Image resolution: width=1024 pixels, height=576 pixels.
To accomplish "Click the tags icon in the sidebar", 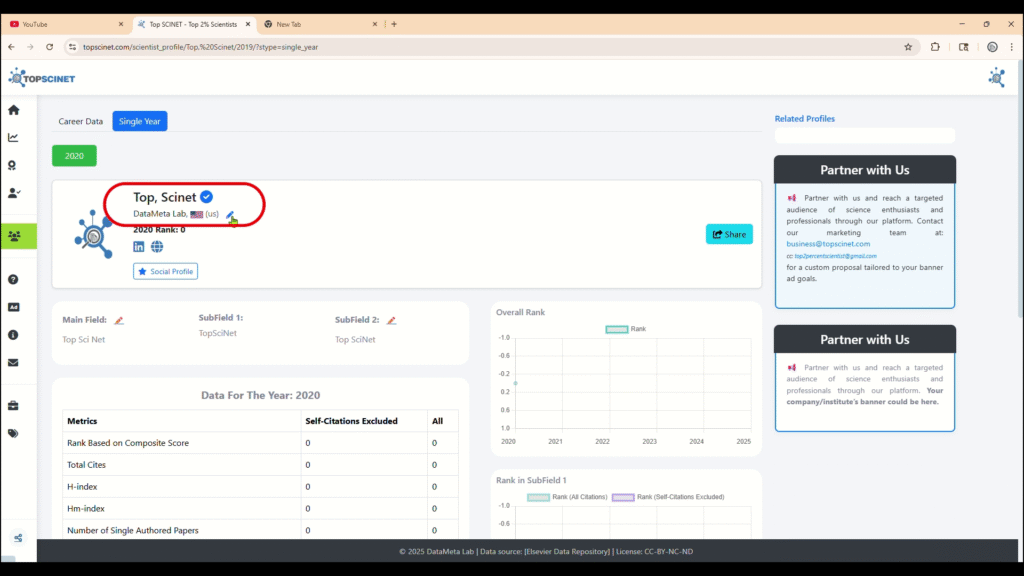I will pos(13,434).
